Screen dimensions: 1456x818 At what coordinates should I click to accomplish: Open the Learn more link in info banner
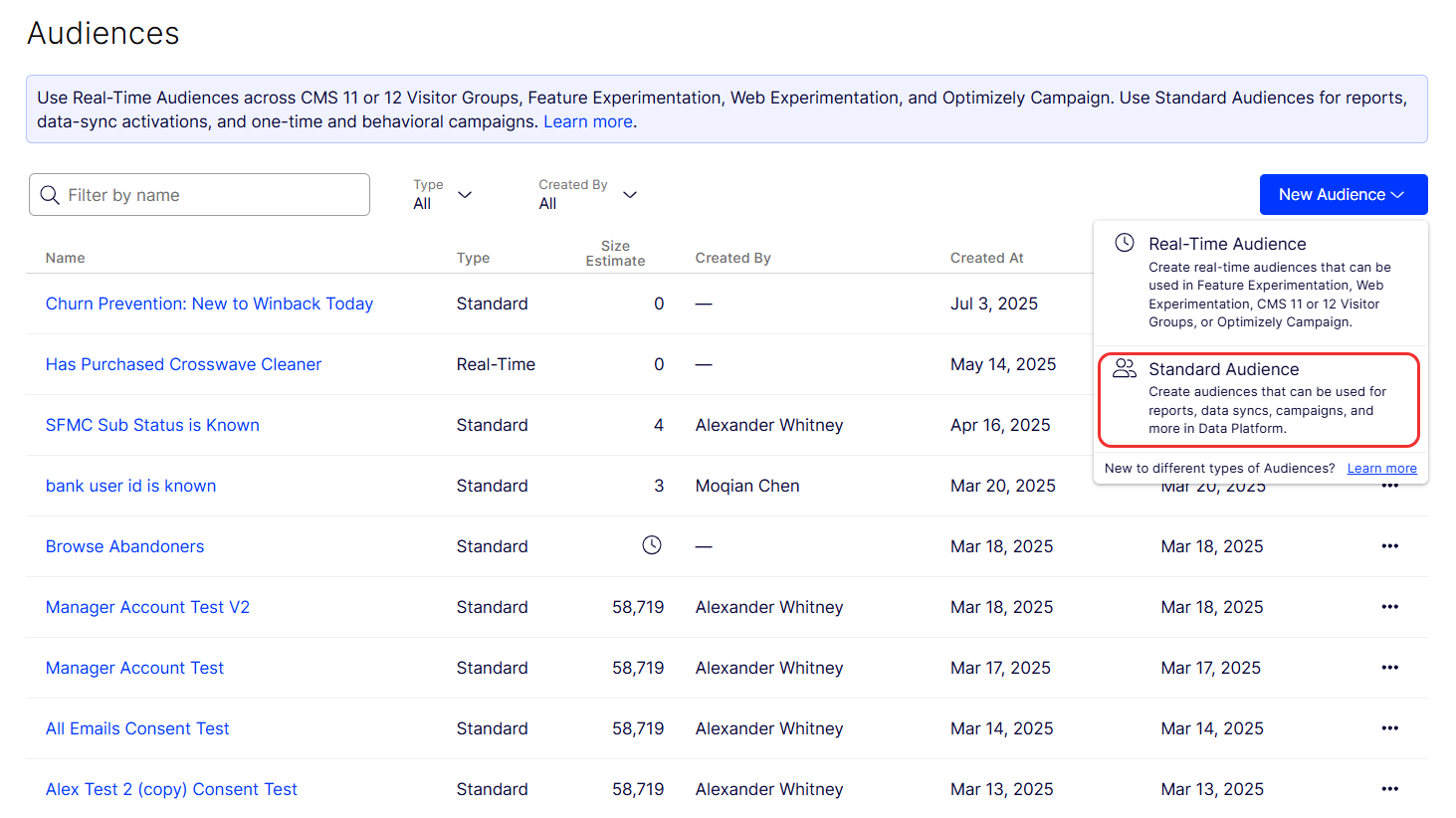point(587,121)
